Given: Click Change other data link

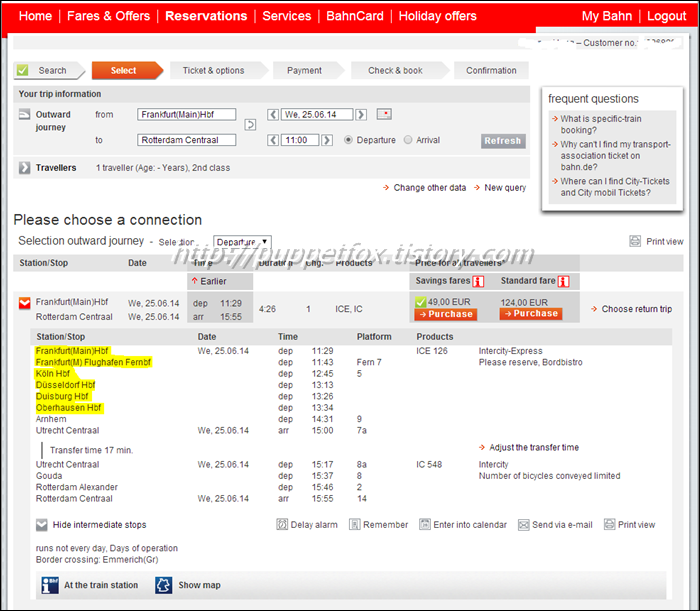Looking at the screenshot, I should click(x=429, y=187).
